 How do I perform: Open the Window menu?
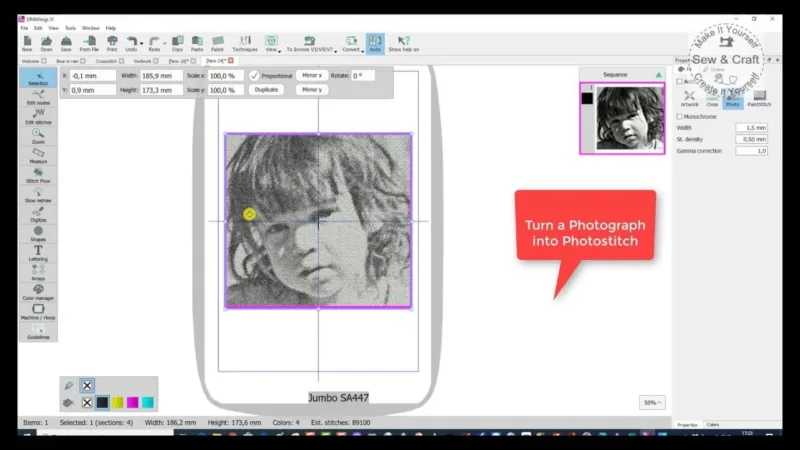tap(91, 28)
